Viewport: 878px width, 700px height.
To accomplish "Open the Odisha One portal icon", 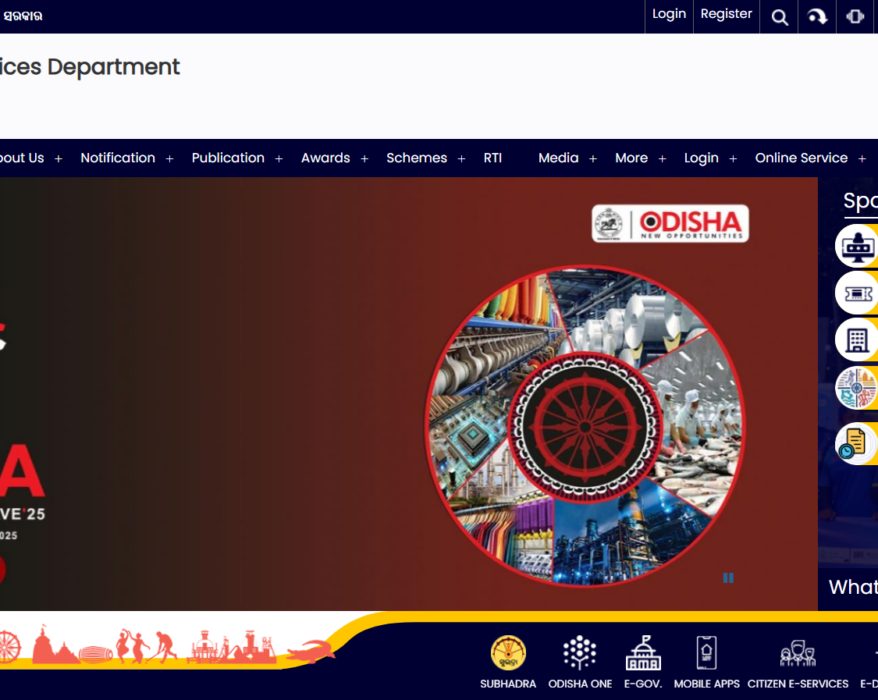I will click(x=580, y=654).
